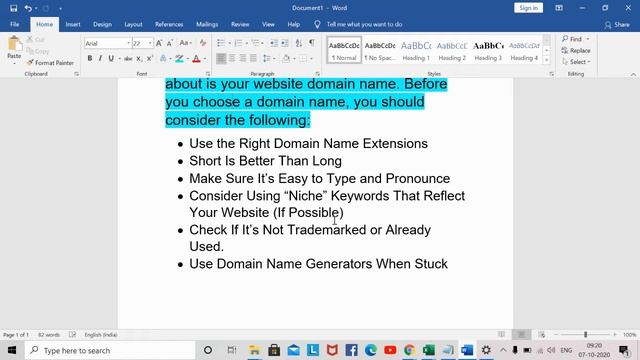This screenshot has width=640, height=360.
Task: Align text to the right
Action: pos(242,59)
